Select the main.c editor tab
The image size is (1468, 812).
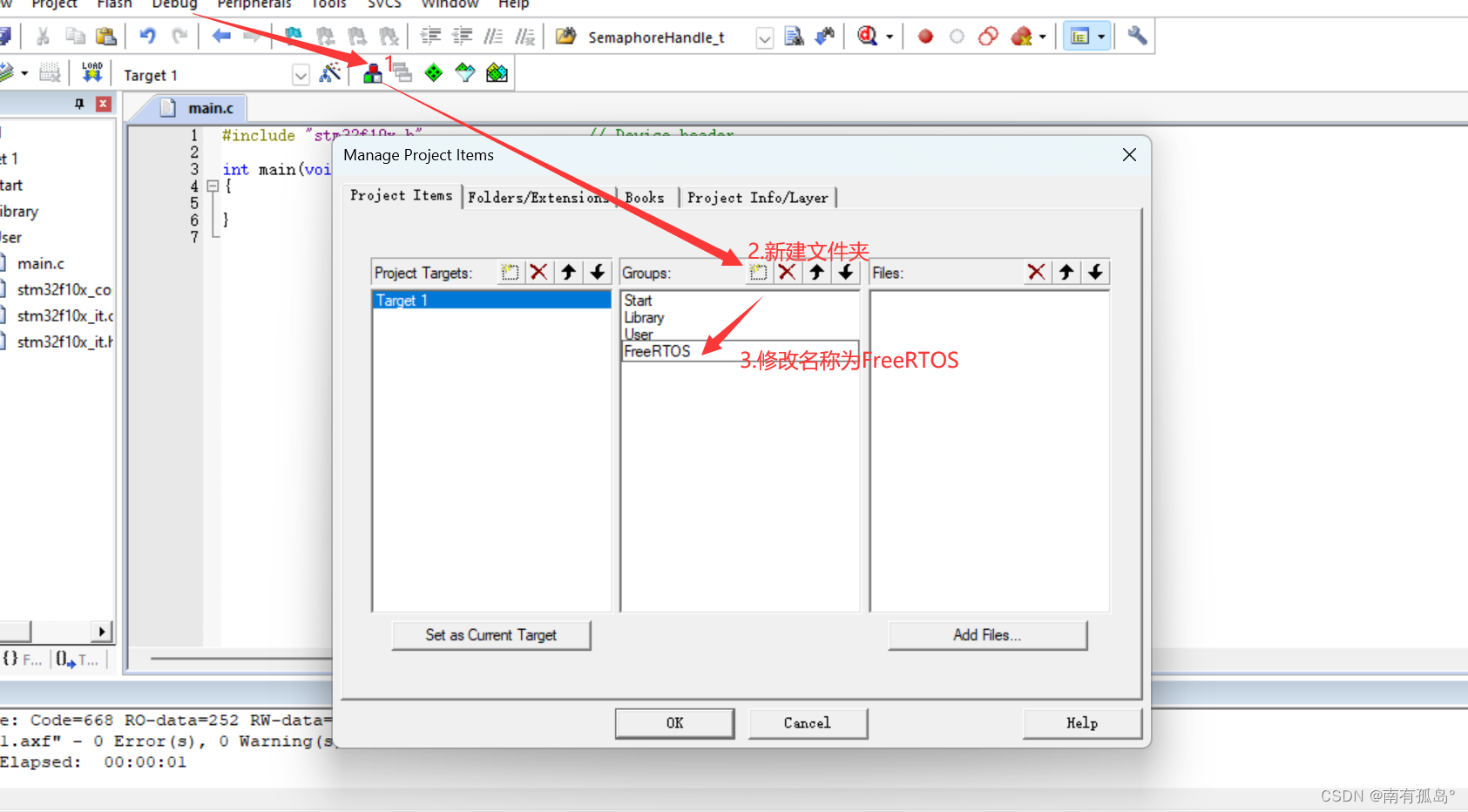point(201,108)
